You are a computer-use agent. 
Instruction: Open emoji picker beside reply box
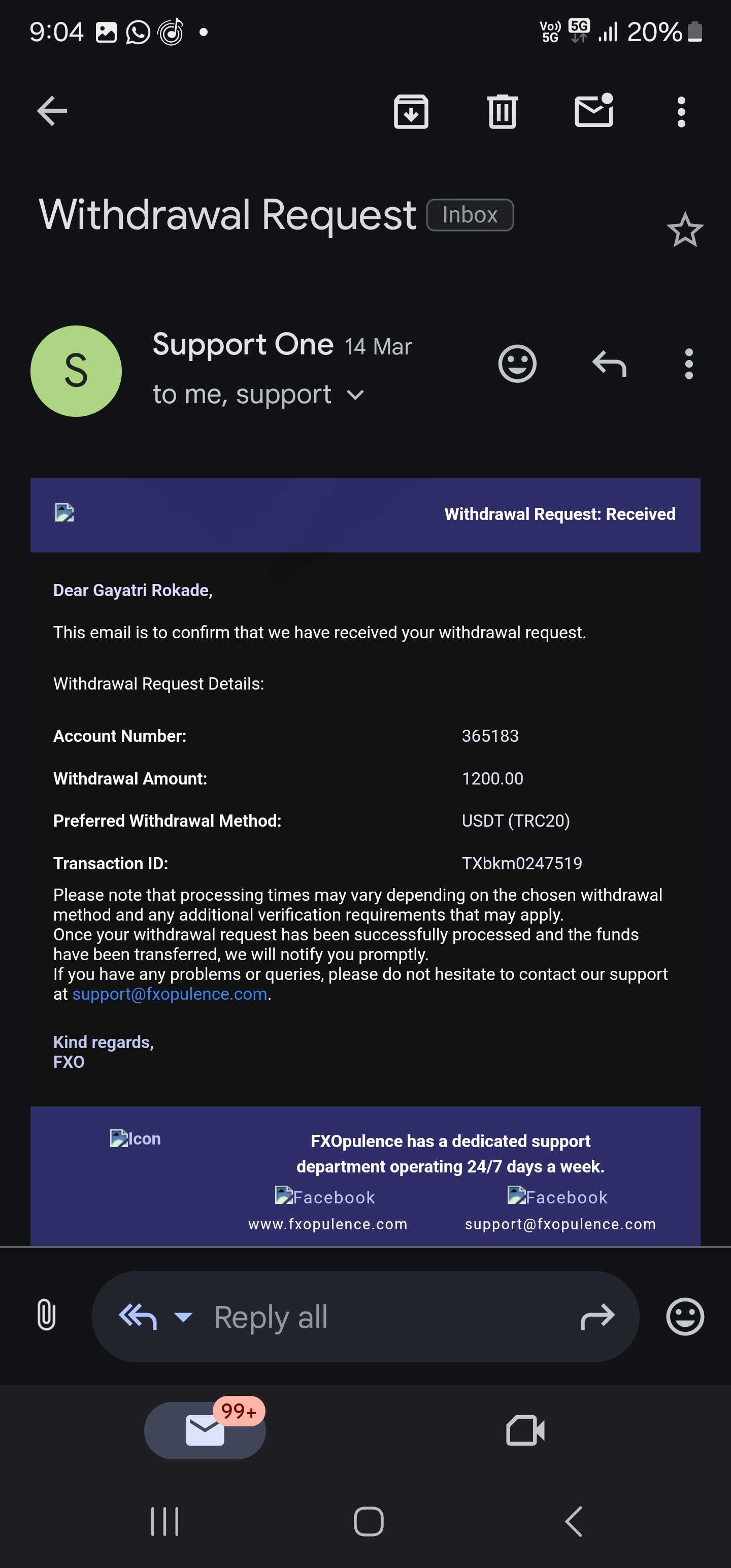pyautogui.click(x=685, y=1317)
